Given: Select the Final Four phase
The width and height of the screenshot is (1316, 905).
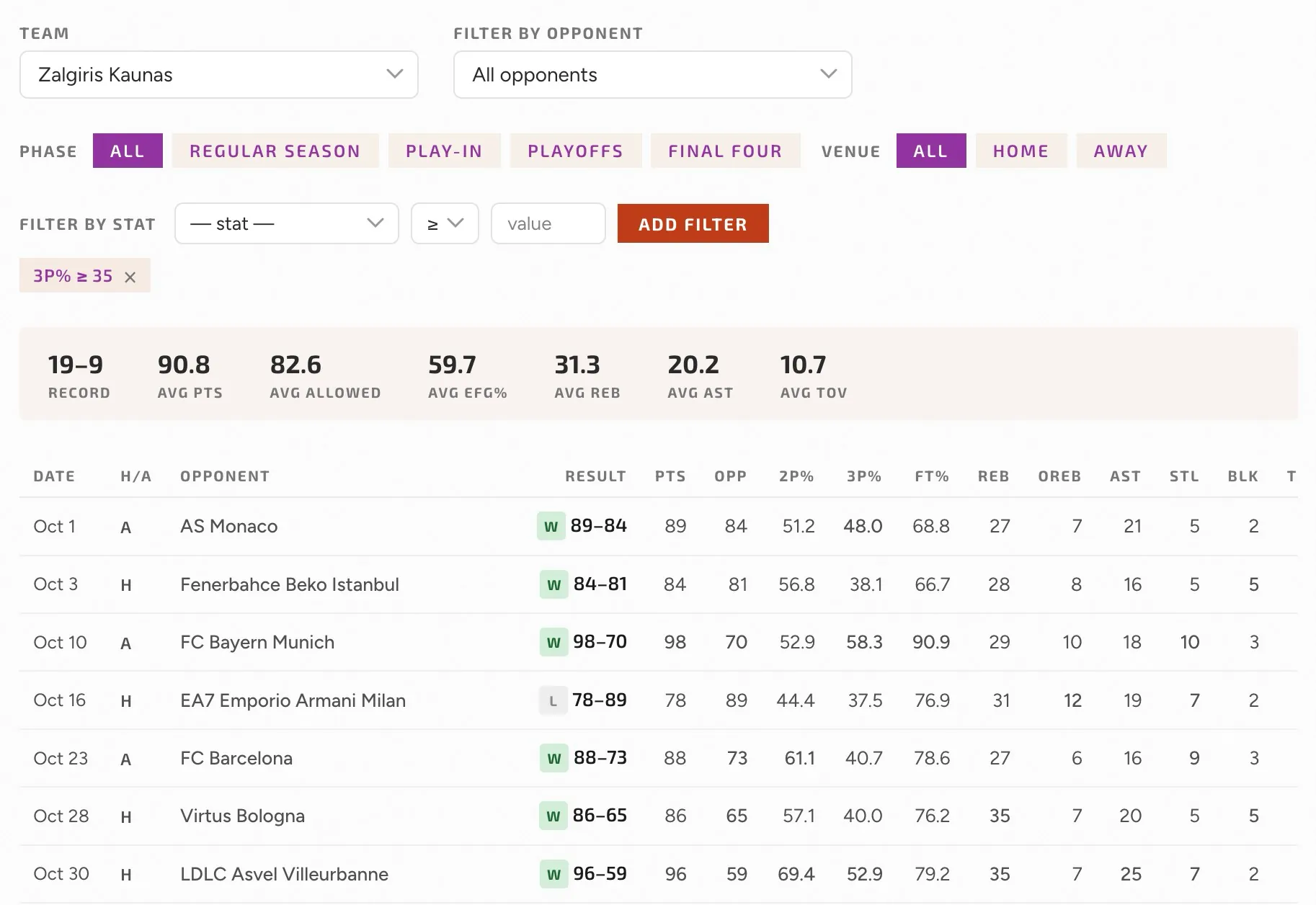Looking at the screenshot, I should (725, 151).
